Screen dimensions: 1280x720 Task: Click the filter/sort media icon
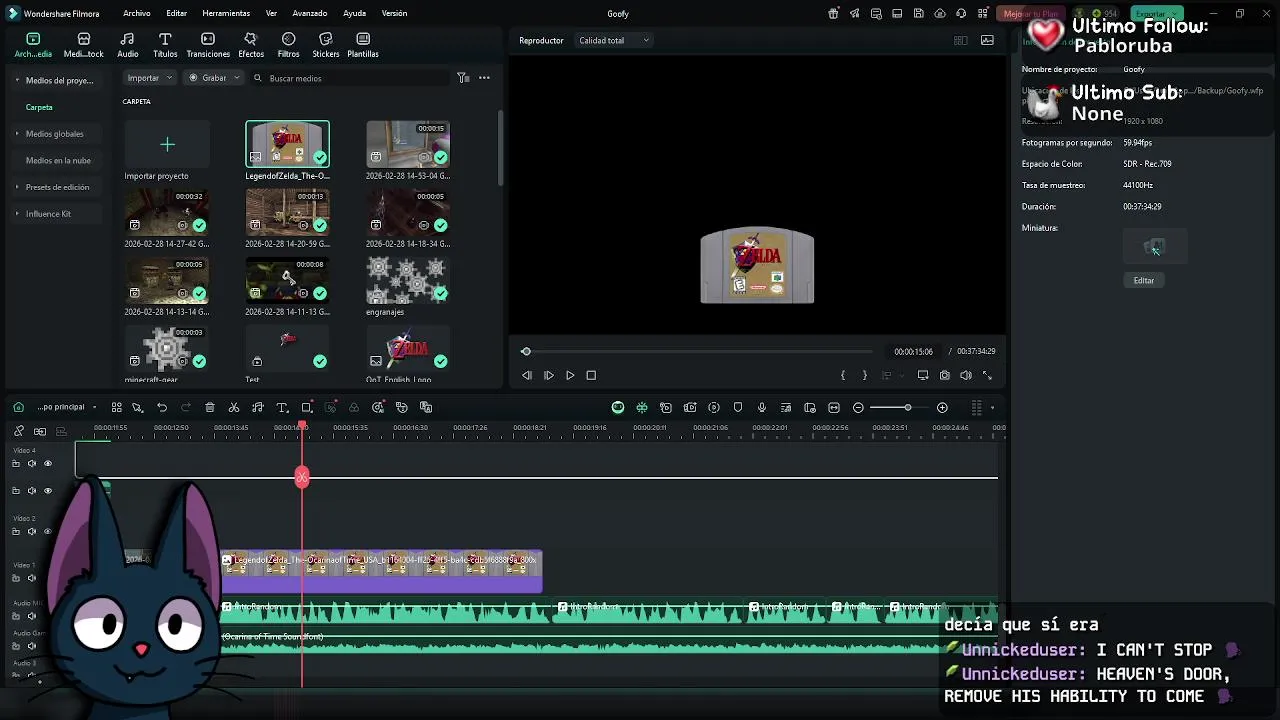pos(463,78)
